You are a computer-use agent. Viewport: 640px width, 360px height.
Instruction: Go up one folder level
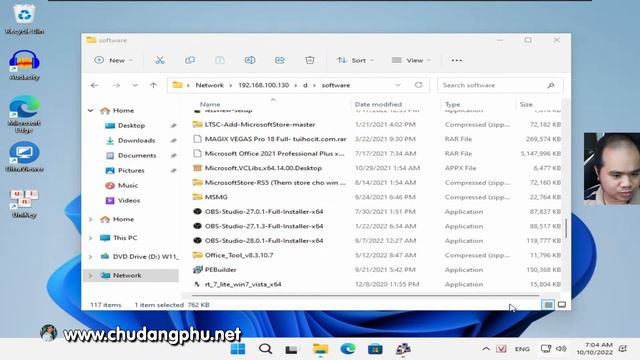(153, 85)
